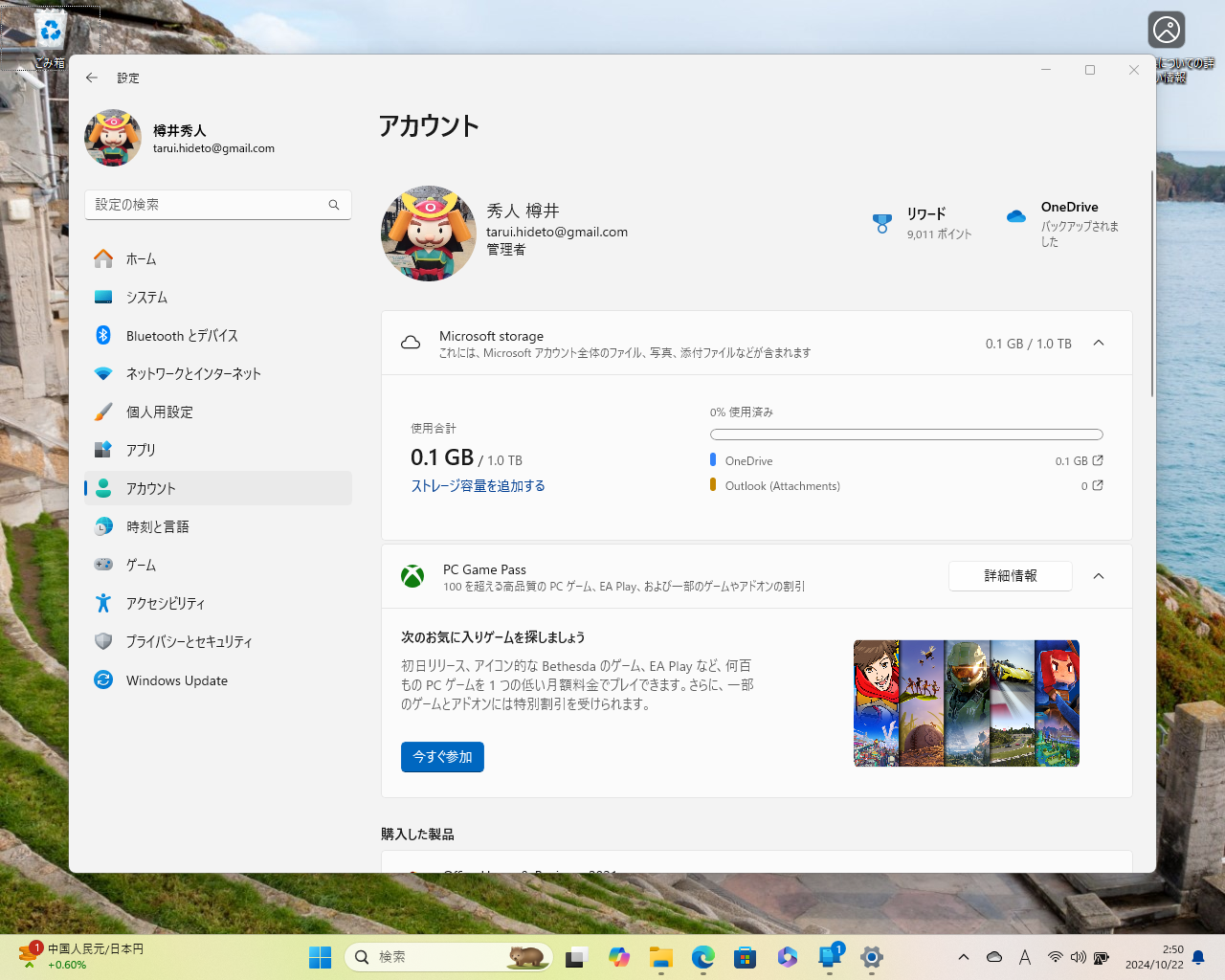Focus the 設定の検索 search field
1225x980 pixels.
tap(218, 205)
